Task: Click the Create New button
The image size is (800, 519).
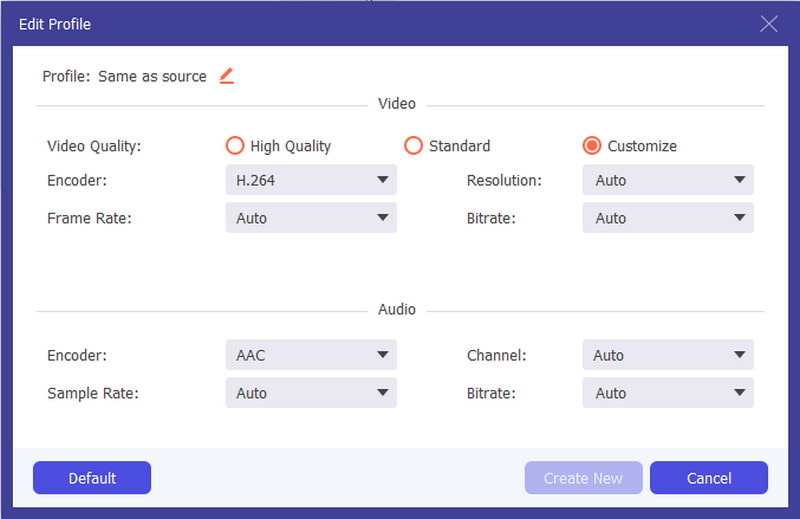Action: tap(583, 478)
